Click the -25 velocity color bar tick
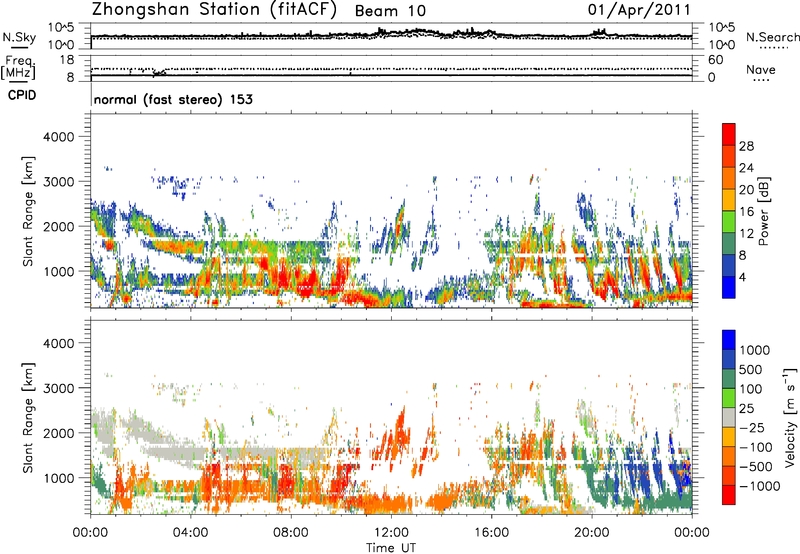Image resolution: width=800 pixels, height=554 pixels. tap(752, 428)
